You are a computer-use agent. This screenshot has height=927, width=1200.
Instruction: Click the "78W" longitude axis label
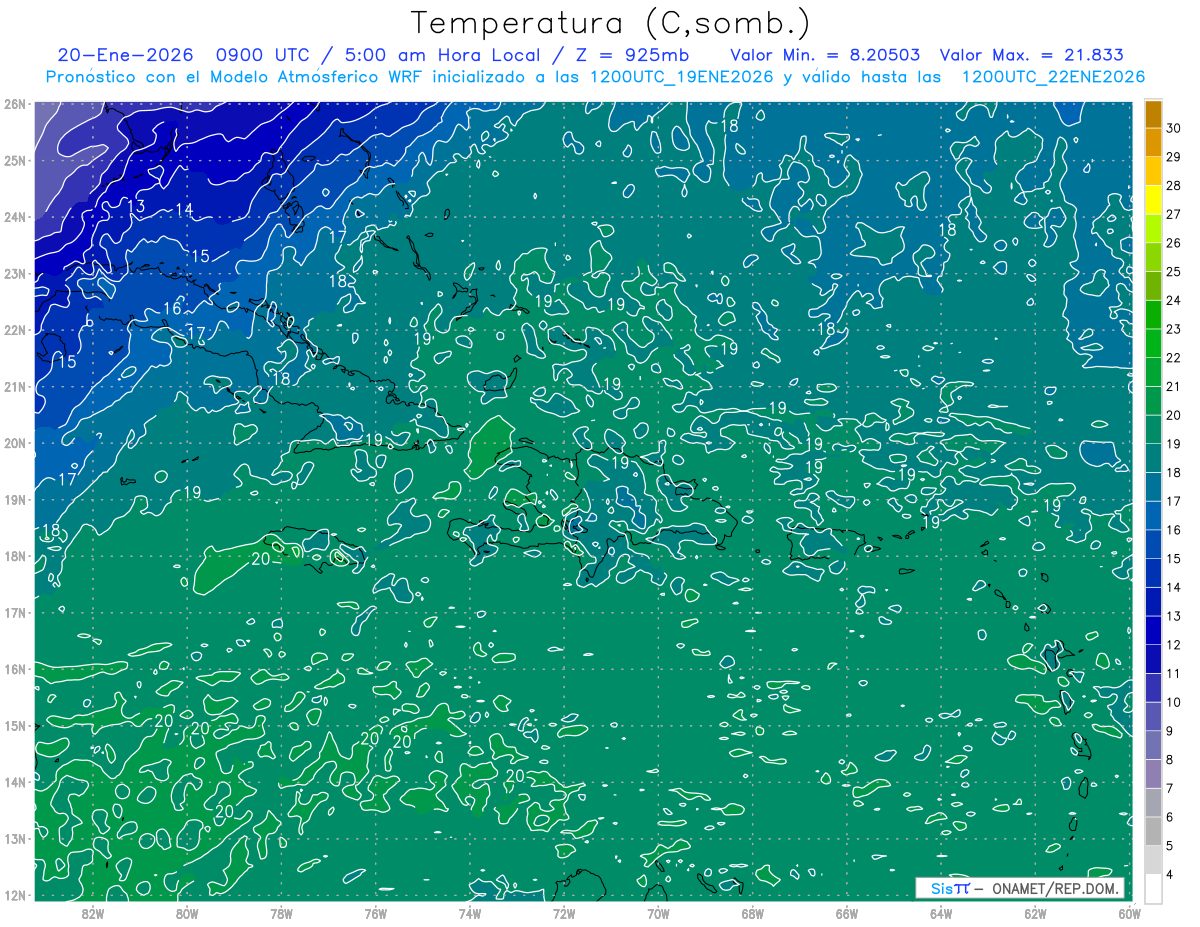[x=281, y=913]
